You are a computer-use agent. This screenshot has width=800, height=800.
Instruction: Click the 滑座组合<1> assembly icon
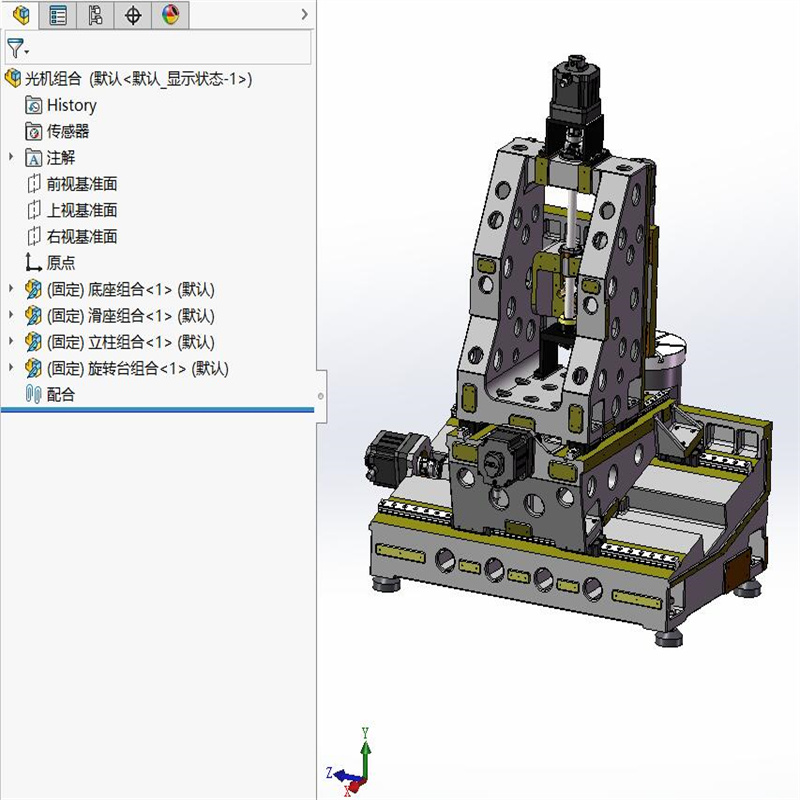tap(34, 316)
